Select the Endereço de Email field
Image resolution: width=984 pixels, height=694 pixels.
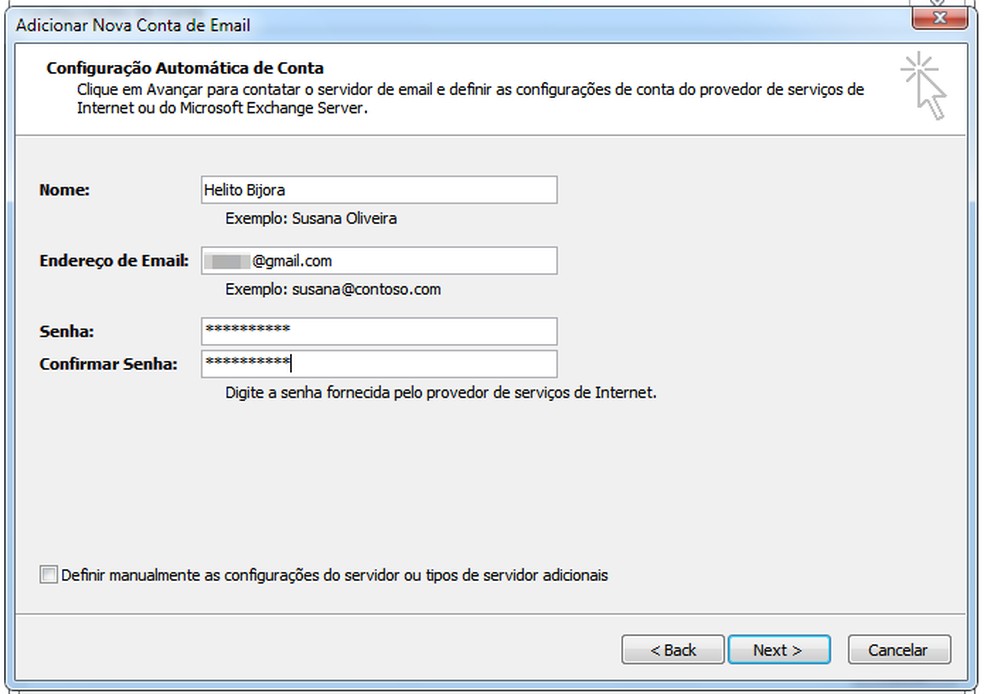(380, 260)
